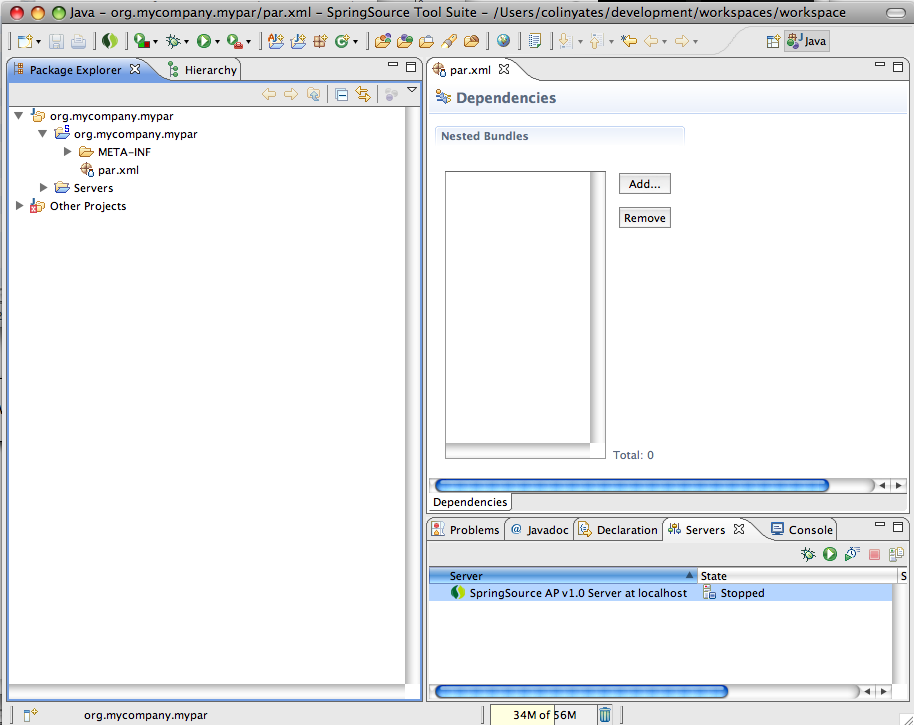914x725 pixels.
Task: Select Other Projects in the tree
Action: coord(88,206)
